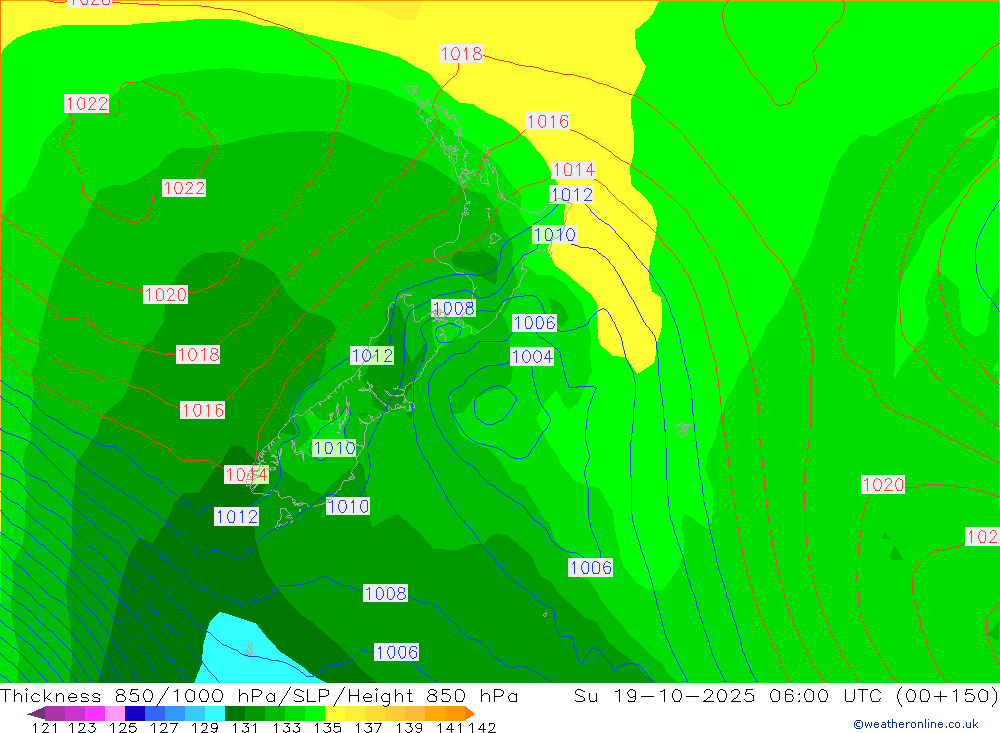The image size is (1000, 733).
Task: Click the red 1020 label on the right side
Action: [883, 485]
